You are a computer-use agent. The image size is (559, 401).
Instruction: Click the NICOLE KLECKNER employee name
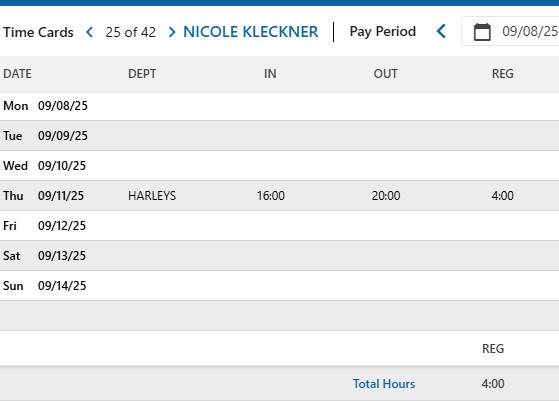[251, 32]
